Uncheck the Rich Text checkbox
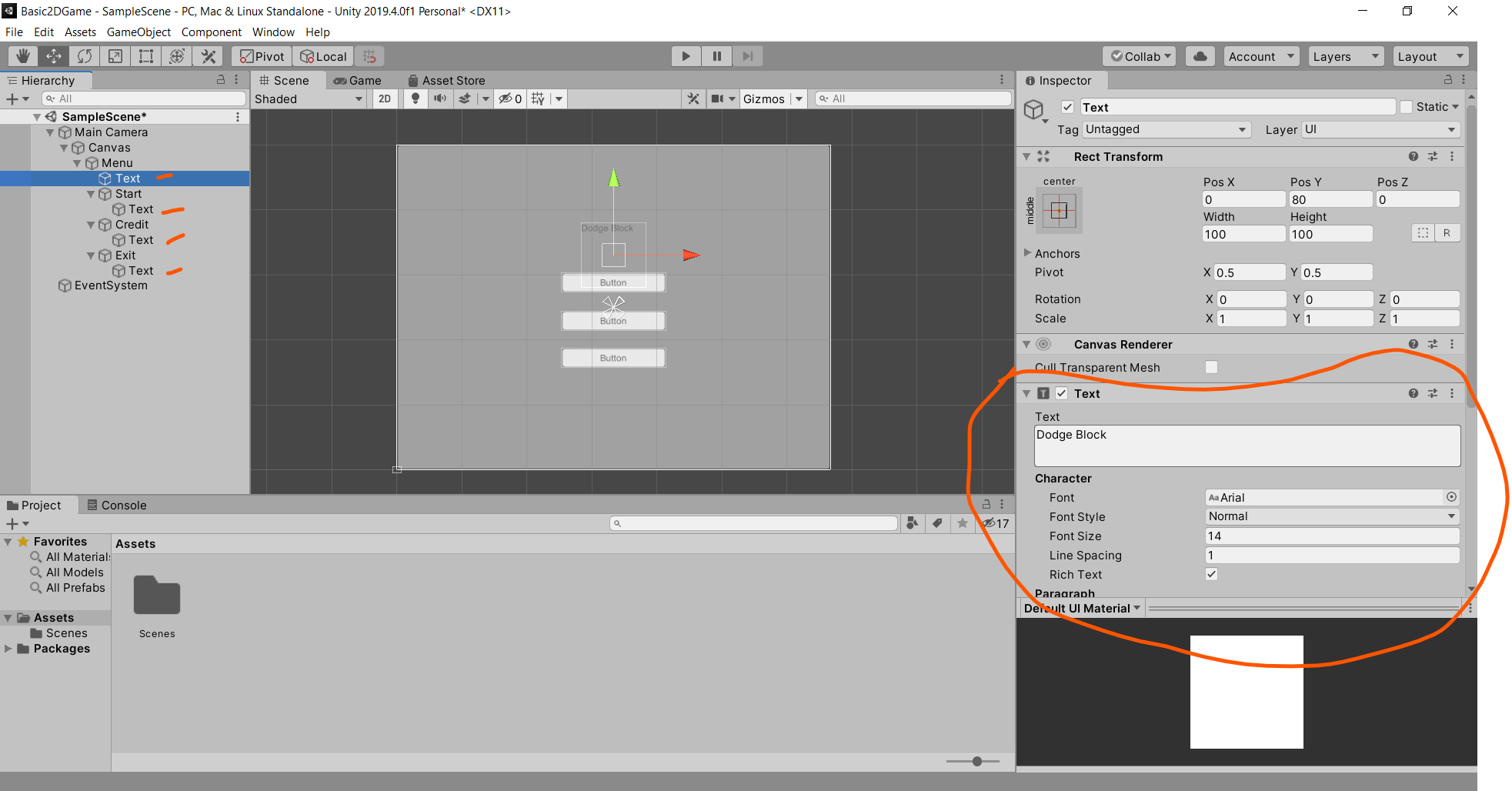The image size is (1512, 791). pos(1211,574)
